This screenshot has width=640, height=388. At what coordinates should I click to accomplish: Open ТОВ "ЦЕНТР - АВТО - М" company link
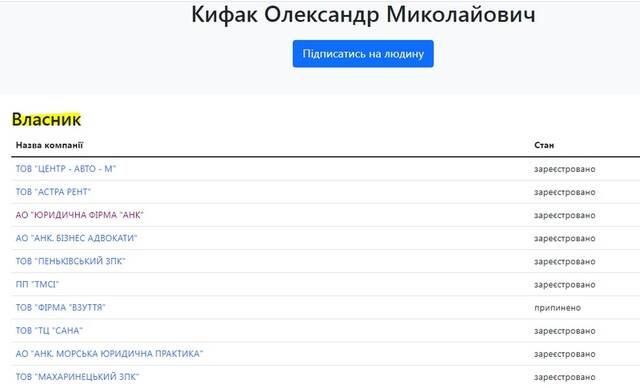point(66,169)
